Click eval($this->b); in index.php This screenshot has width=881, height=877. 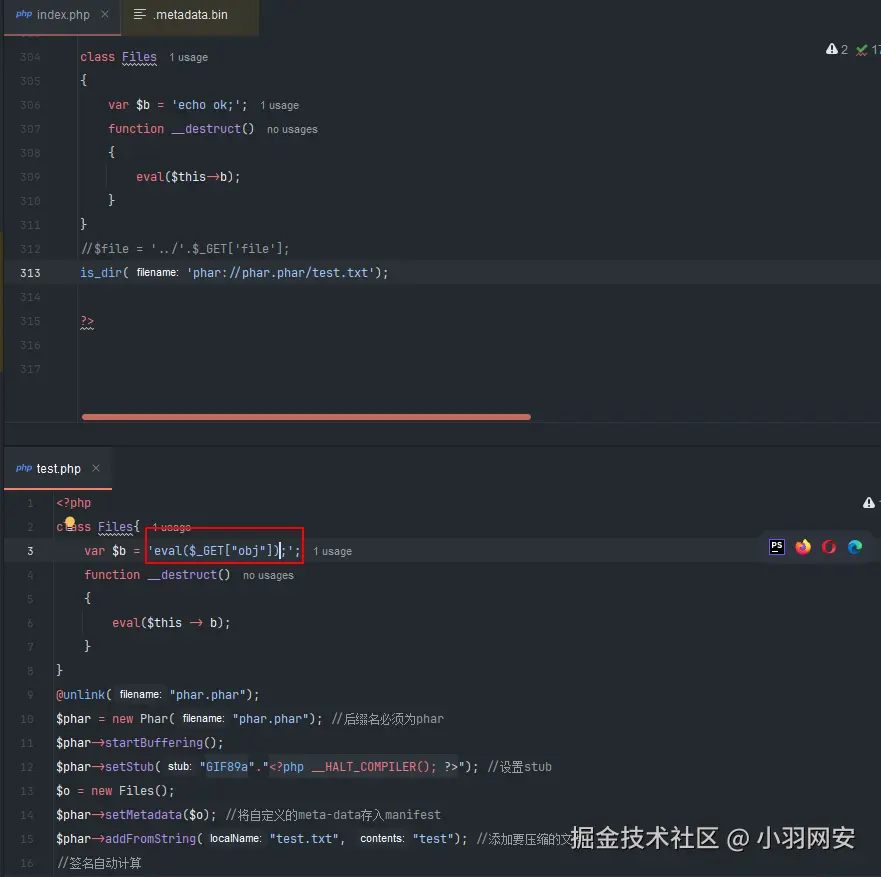[x=188, y=176]
